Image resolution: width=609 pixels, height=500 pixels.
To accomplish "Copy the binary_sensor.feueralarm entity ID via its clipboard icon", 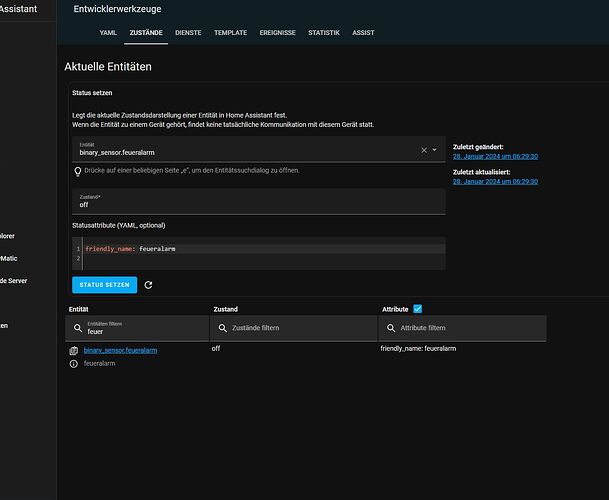I will pyautogui.click(x=73, y=351).
